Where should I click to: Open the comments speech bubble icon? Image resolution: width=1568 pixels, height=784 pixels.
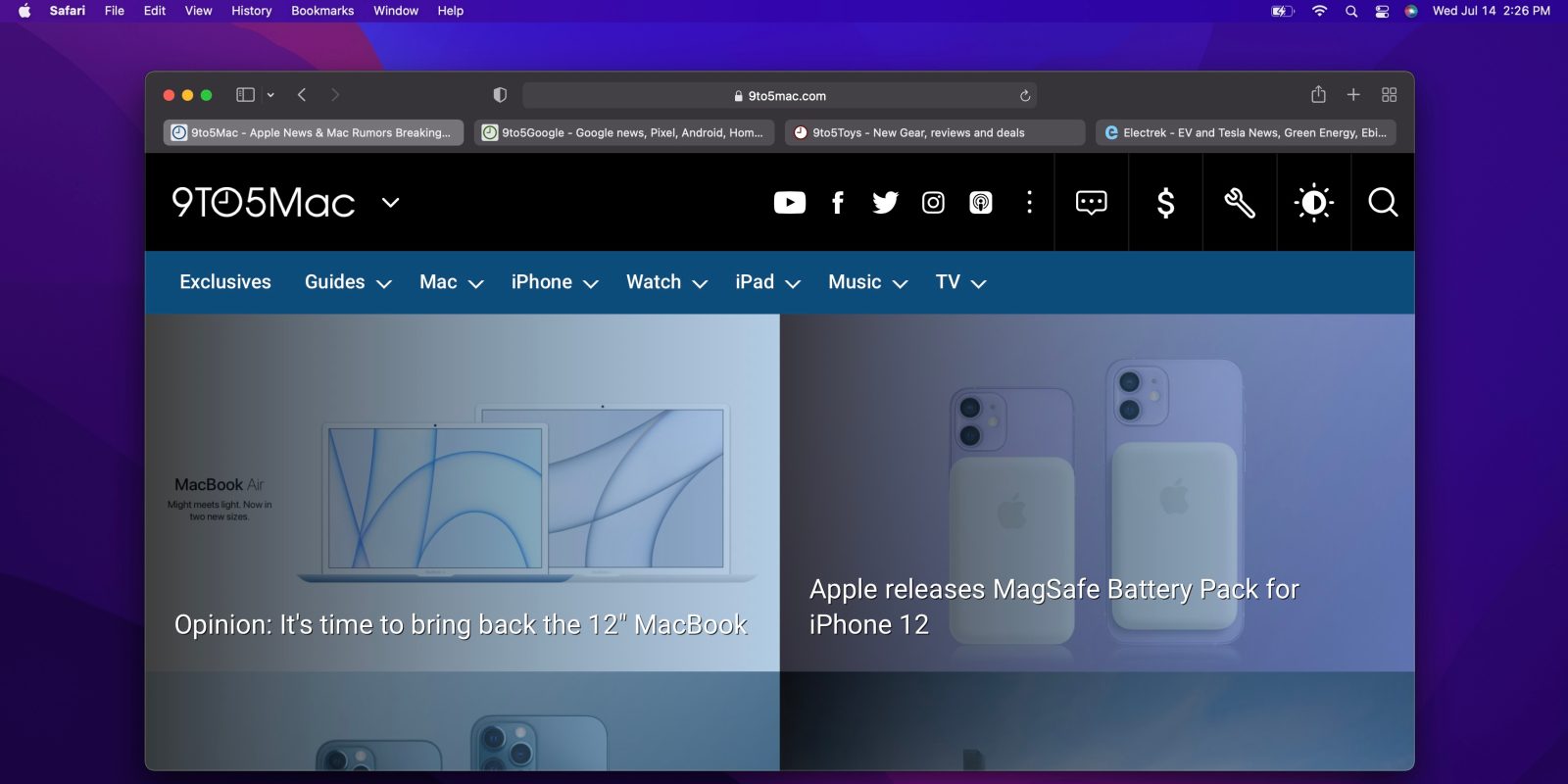(x=1091, y=203)
